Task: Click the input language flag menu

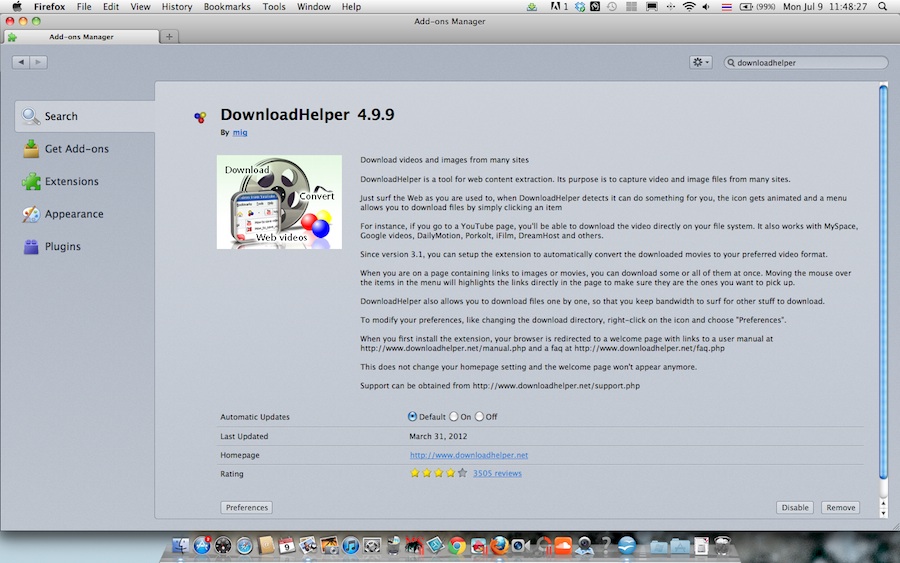Action: [727, 7]
